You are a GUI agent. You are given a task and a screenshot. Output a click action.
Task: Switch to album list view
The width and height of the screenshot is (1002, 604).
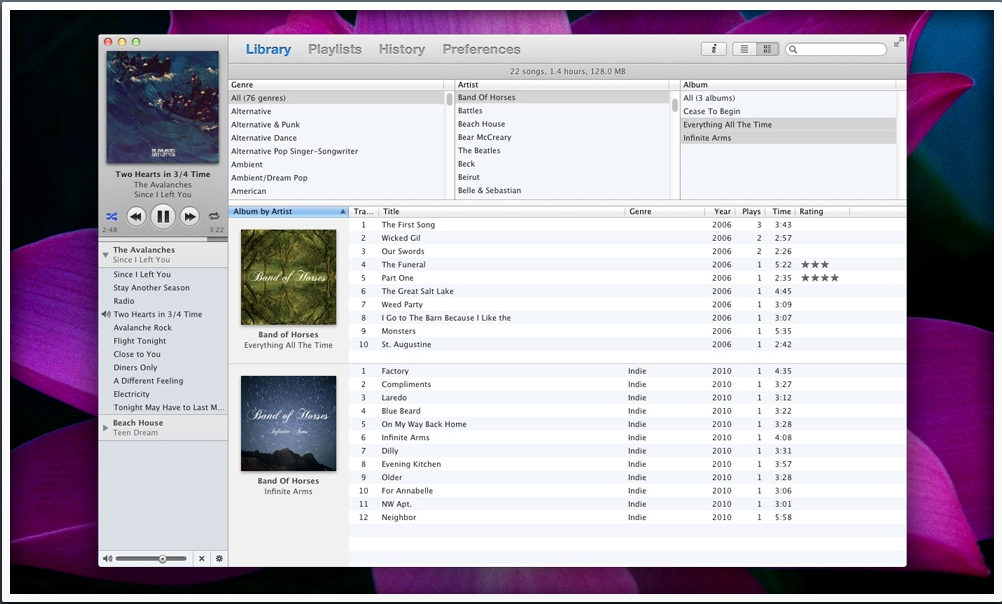point(767,49)
